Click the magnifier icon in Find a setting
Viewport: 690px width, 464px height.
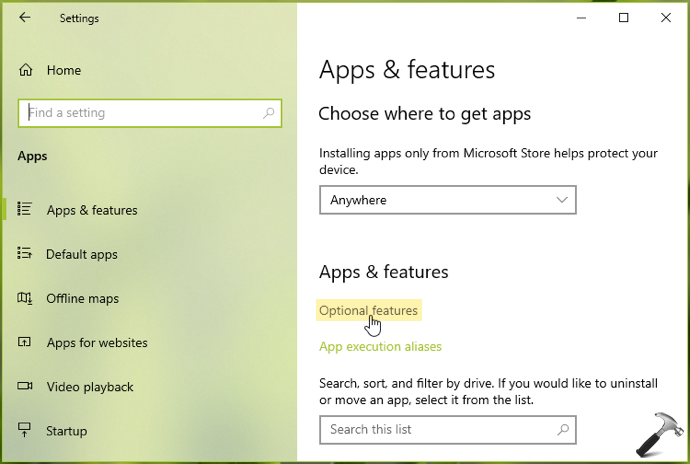[x=268, y=113]
